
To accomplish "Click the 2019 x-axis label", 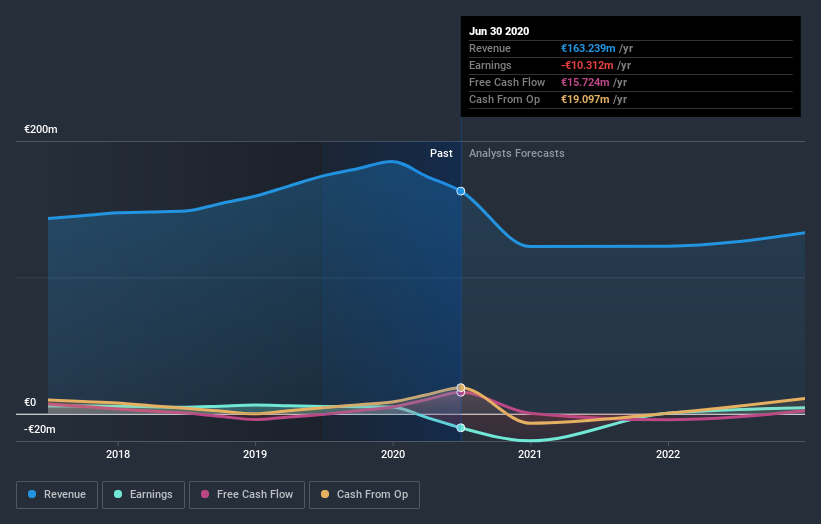I will pyautogui.click(x=255, y=454).
